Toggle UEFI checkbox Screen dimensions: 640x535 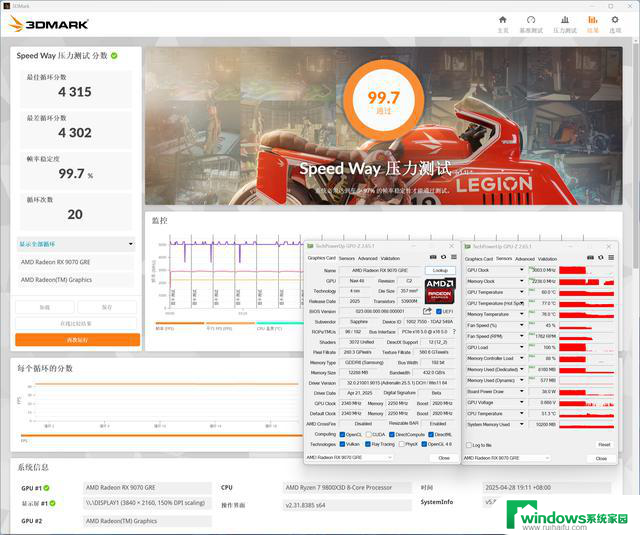click(x=439, y=311)
